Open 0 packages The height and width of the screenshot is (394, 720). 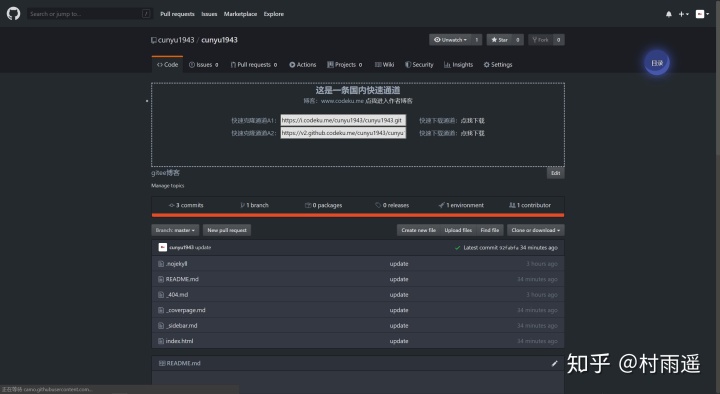pyautogui.click(x=323, y=205)
